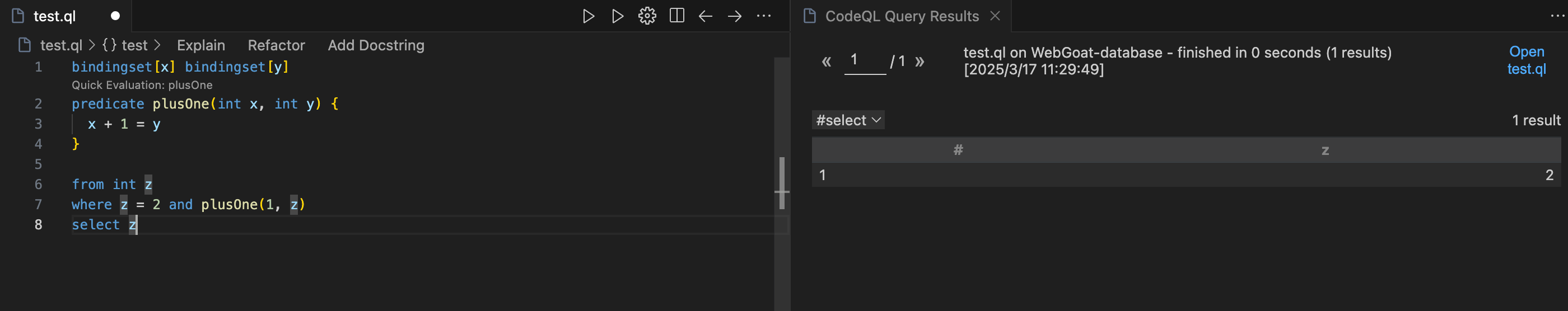The height and width of the screenshot is (311, 1568).
Task: Select the CodeQL Query Results tab
Action: [x=902, y=16]
